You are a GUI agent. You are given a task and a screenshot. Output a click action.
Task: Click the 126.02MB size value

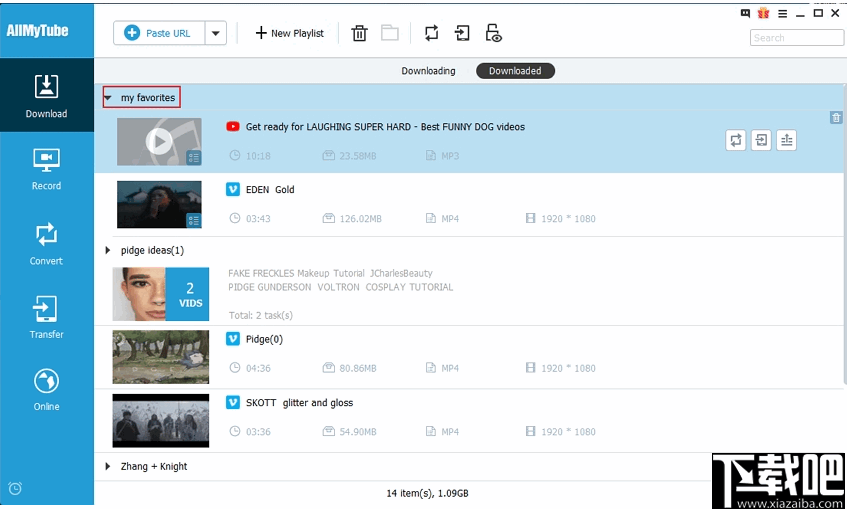360,219
